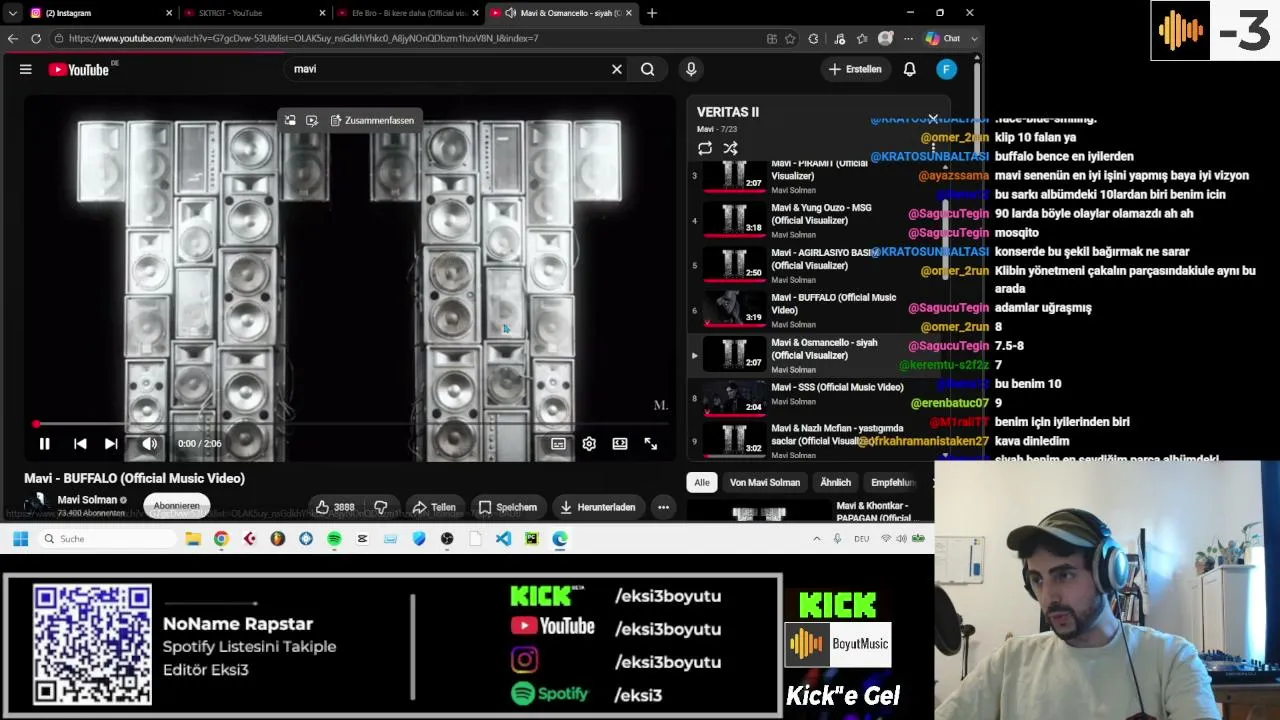
Task: Like the video with thumbs up
Action: click(x=334, y=507)
